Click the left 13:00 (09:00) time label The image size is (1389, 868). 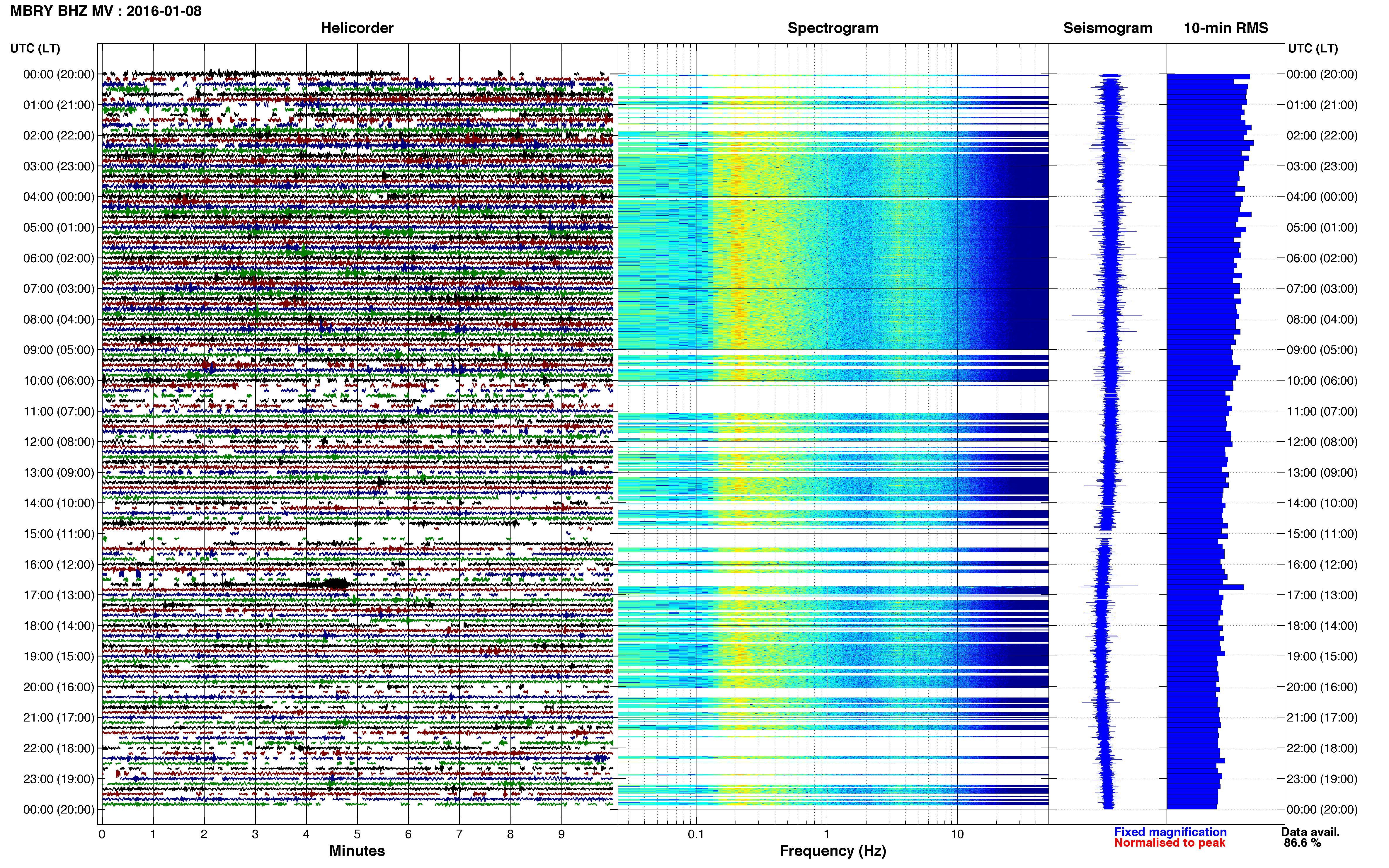tap(59, 473)
